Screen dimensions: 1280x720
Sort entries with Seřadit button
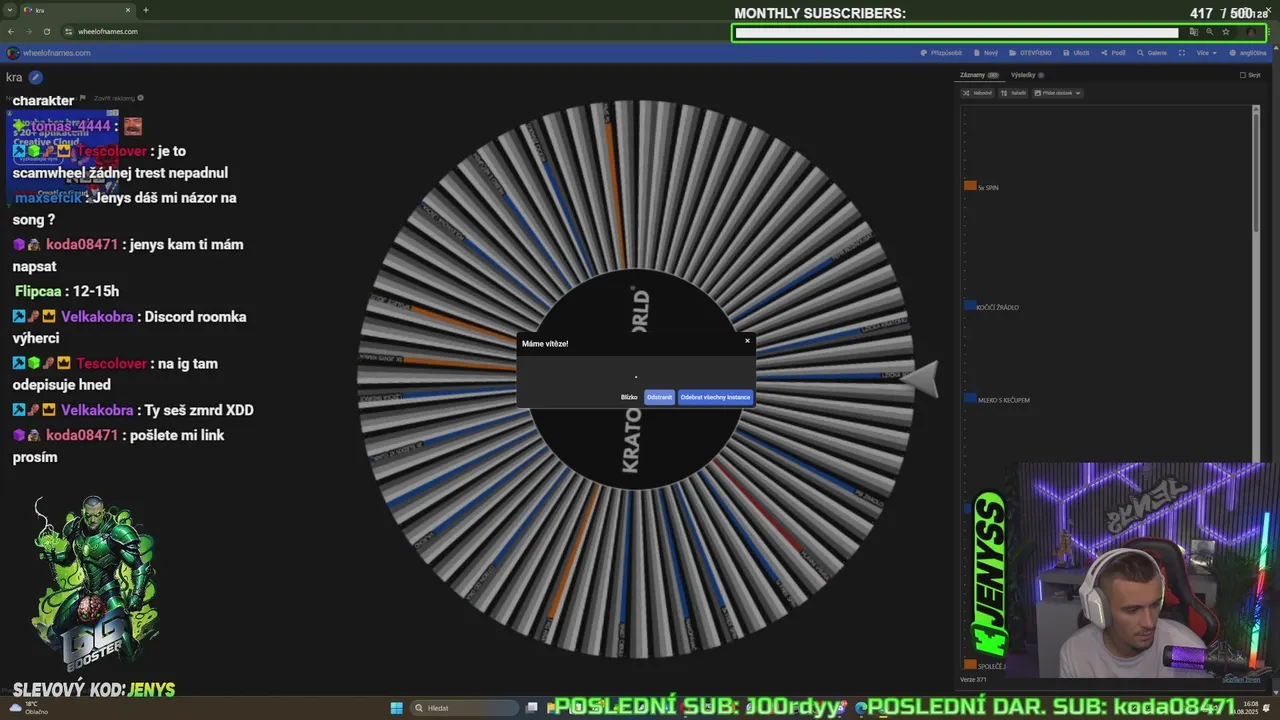(1013, 93)
